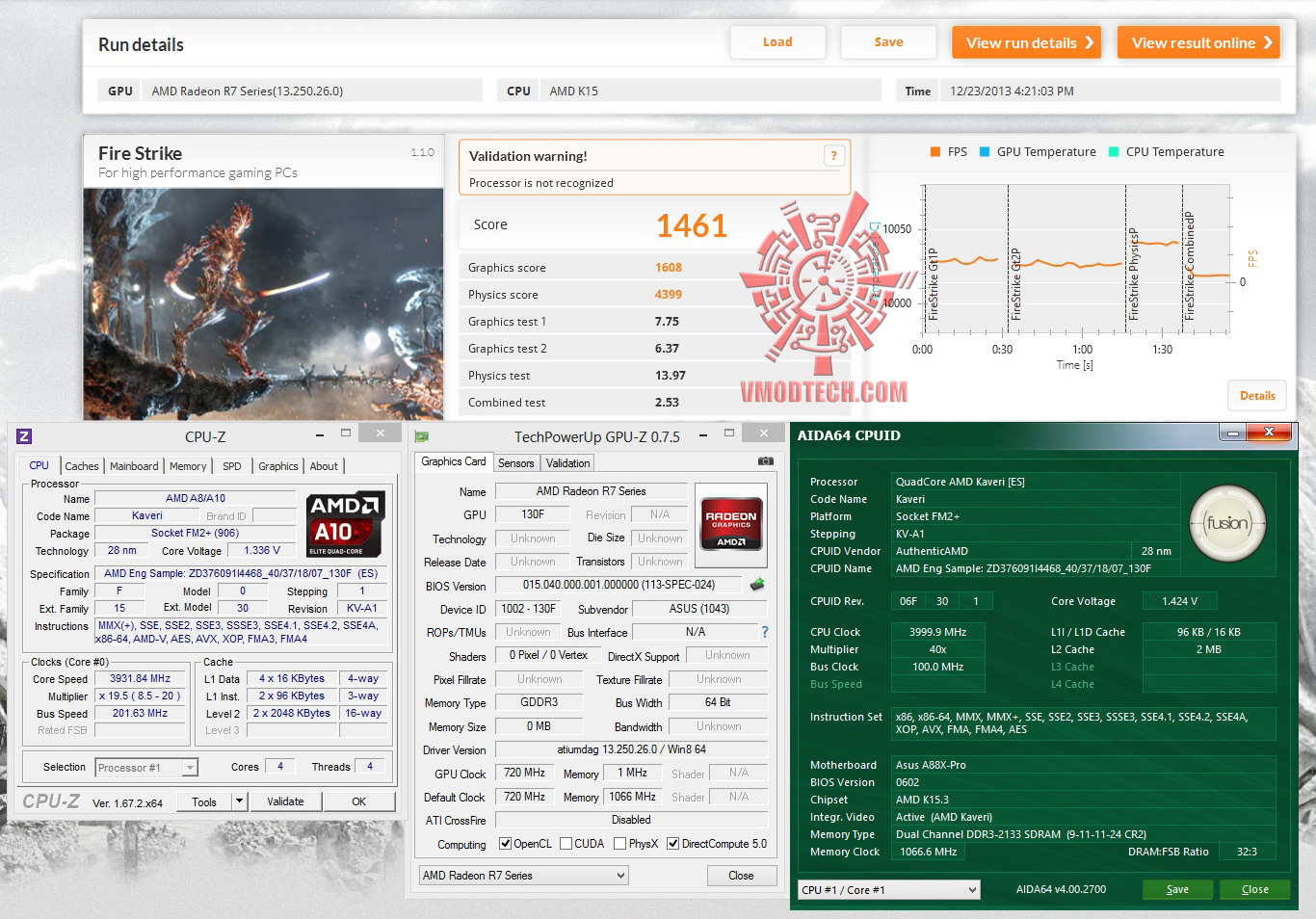Click the arrow on View run details button
Screen dimensions: 1316x919
click(x=1089, y=42)
